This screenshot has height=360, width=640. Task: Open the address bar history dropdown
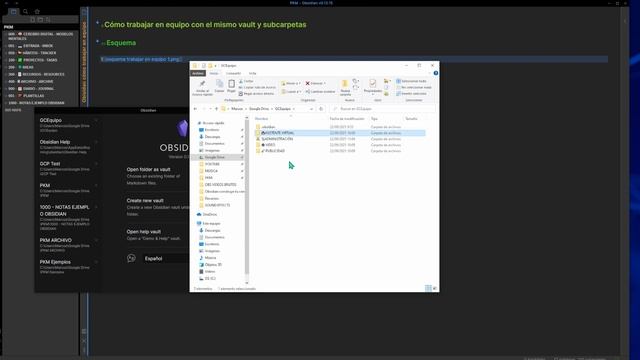click(311, 109)
